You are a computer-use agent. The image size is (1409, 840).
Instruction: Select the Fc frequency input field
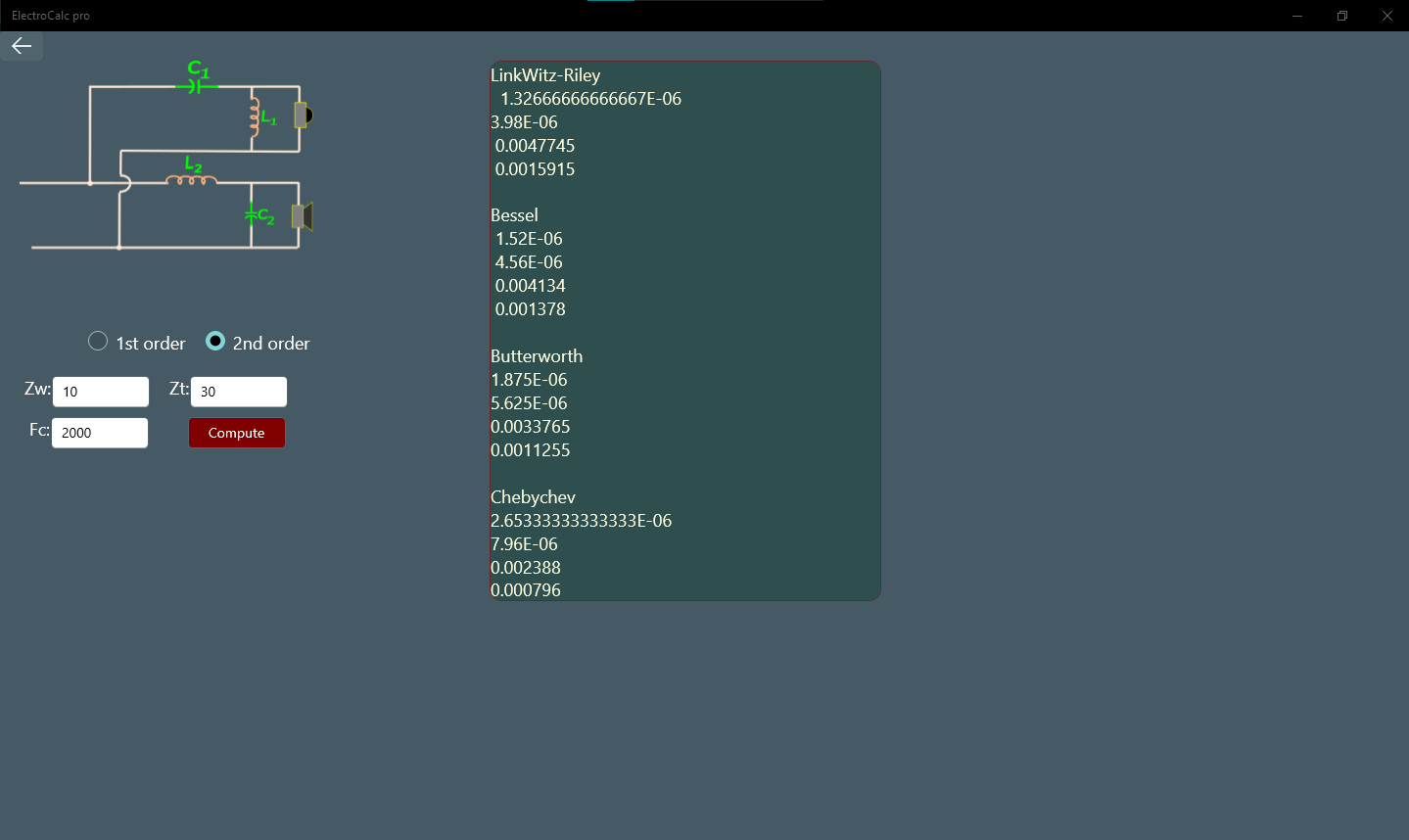(x=99, y=432)
